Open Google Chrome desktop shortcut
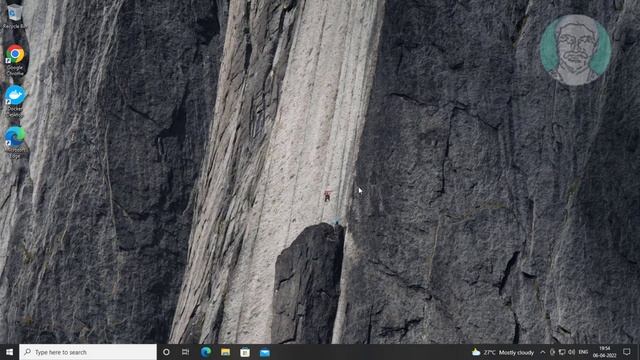The width and height of the screenshot is (640, 360). [15, 60]
